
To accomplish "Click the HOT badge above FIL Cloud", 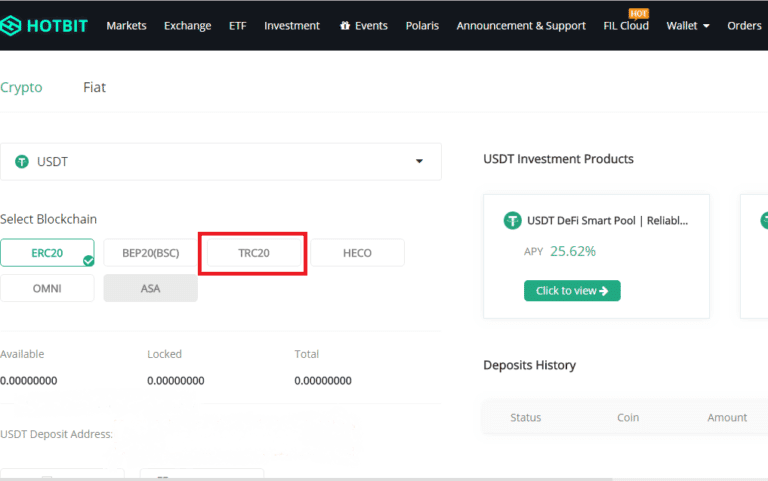I will [x=639, y=14].
